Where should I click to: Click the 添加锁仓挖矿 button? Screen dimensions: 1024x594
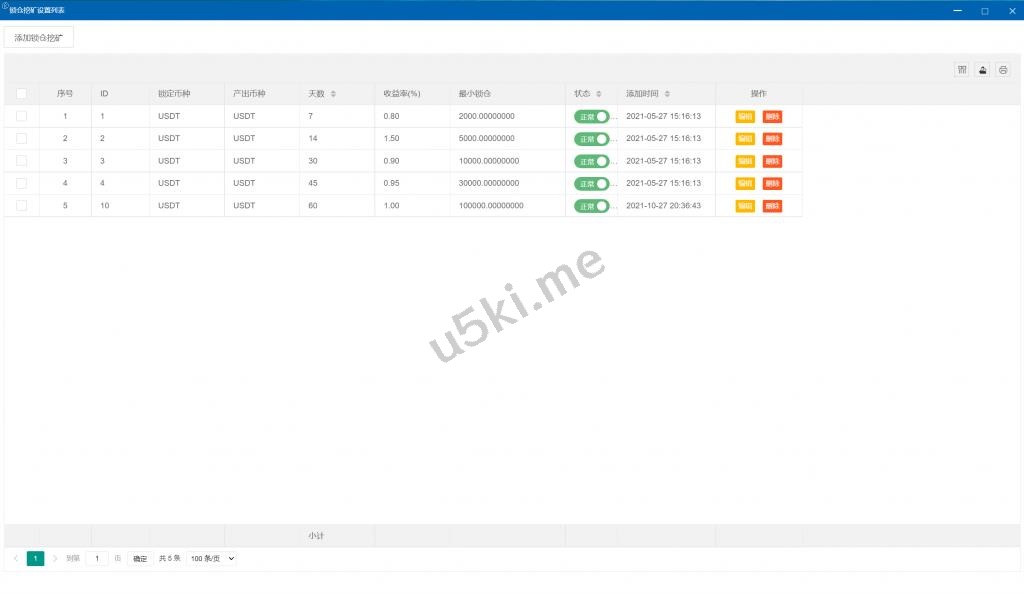(x=39, y=38)
